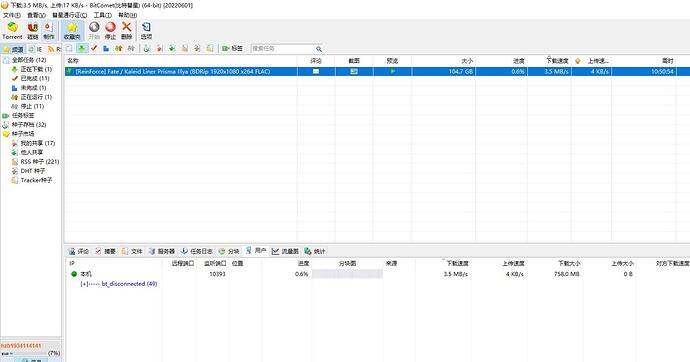Open the 服务器 details tab
Viewport: 690px width, 362px height.
(161, 251)
